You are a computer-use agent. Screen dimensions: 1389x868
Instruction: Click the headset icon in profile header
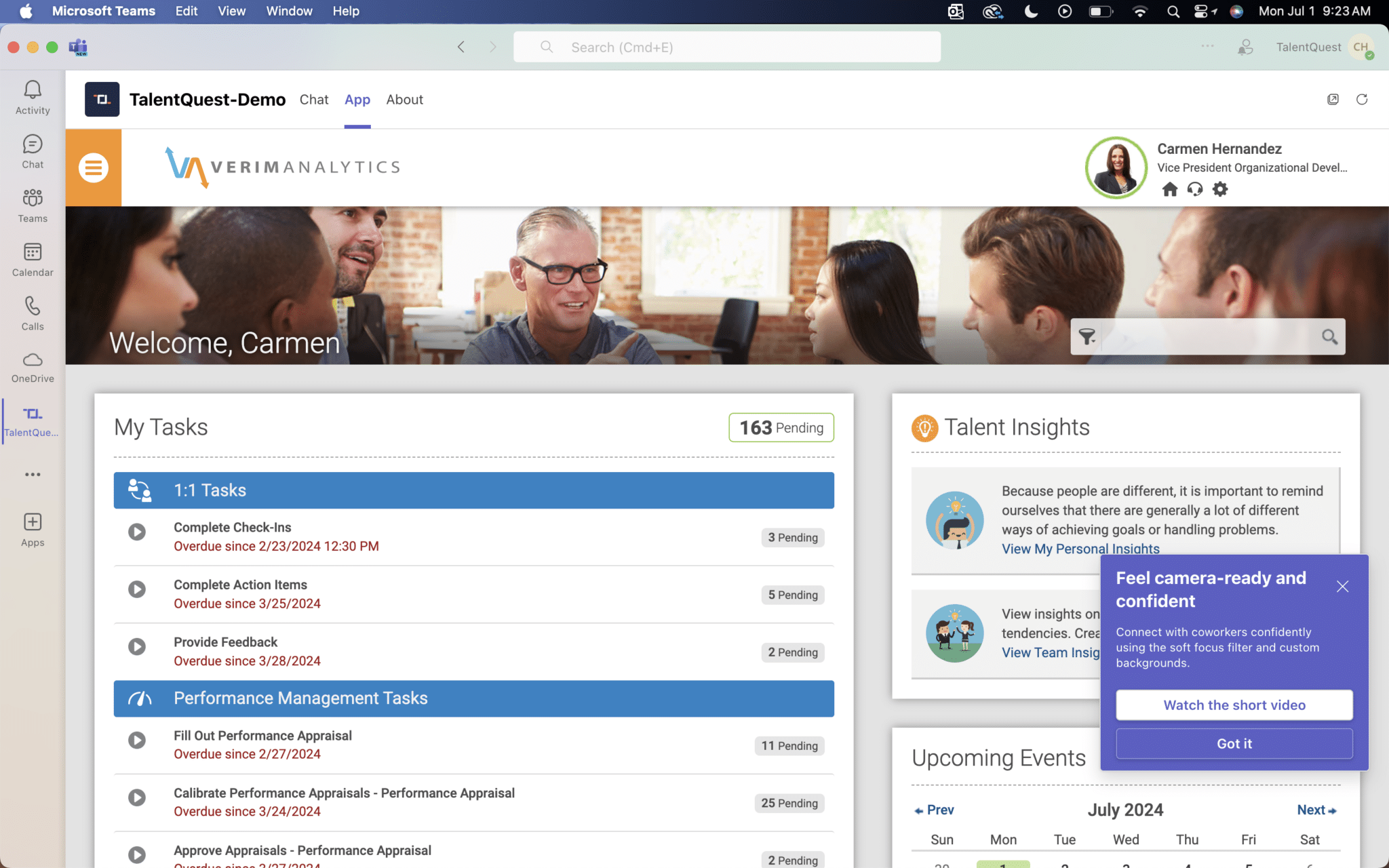(1193, 189)
